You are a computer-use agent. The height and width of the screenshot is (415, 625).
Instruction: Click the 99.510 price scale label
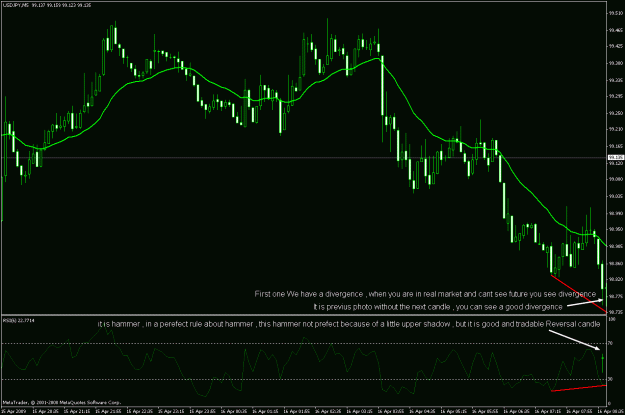616,13
